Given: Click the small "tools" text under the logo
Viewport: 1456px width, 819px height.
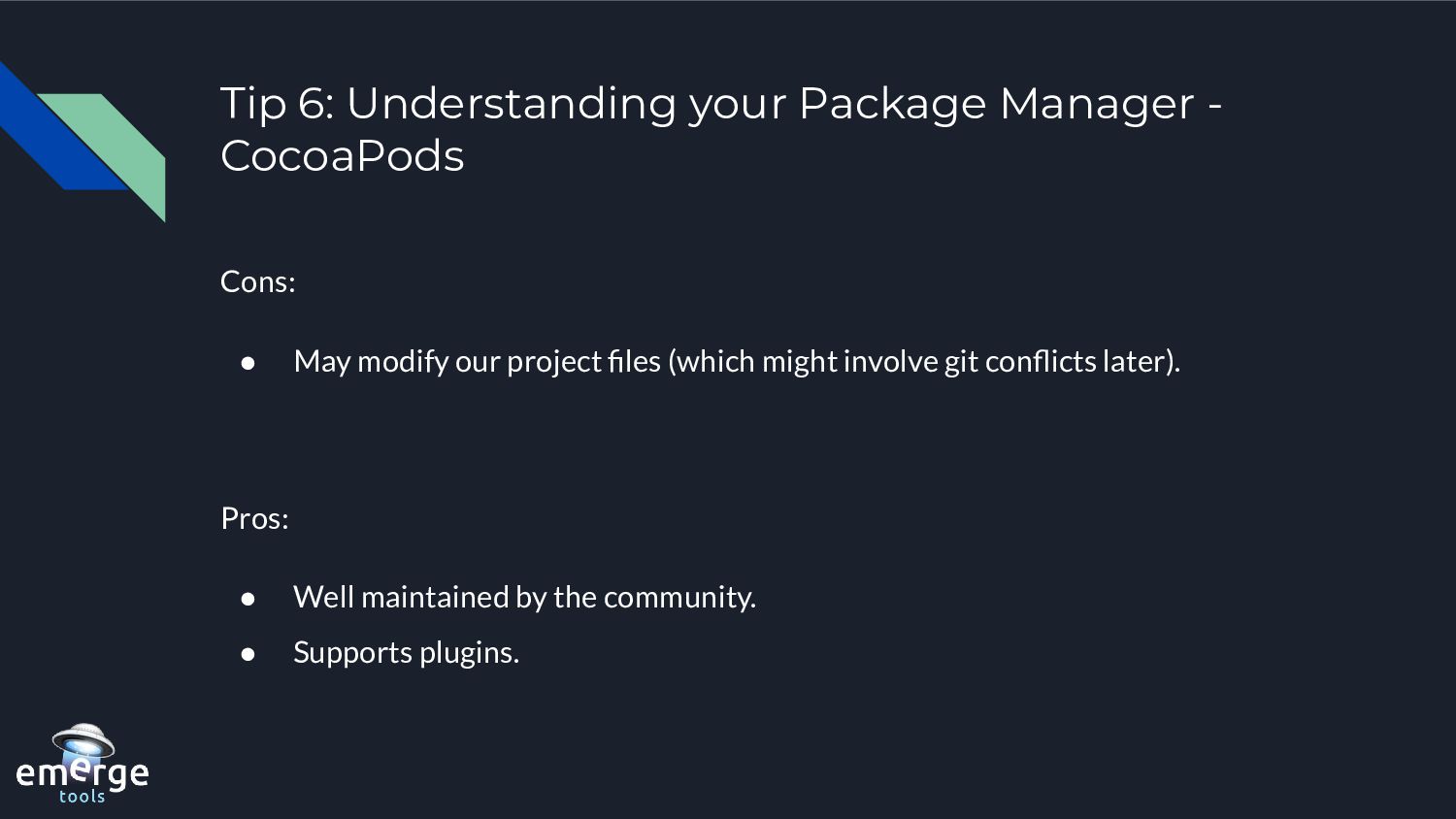Looking at the screenshot, I should (83, 797).
